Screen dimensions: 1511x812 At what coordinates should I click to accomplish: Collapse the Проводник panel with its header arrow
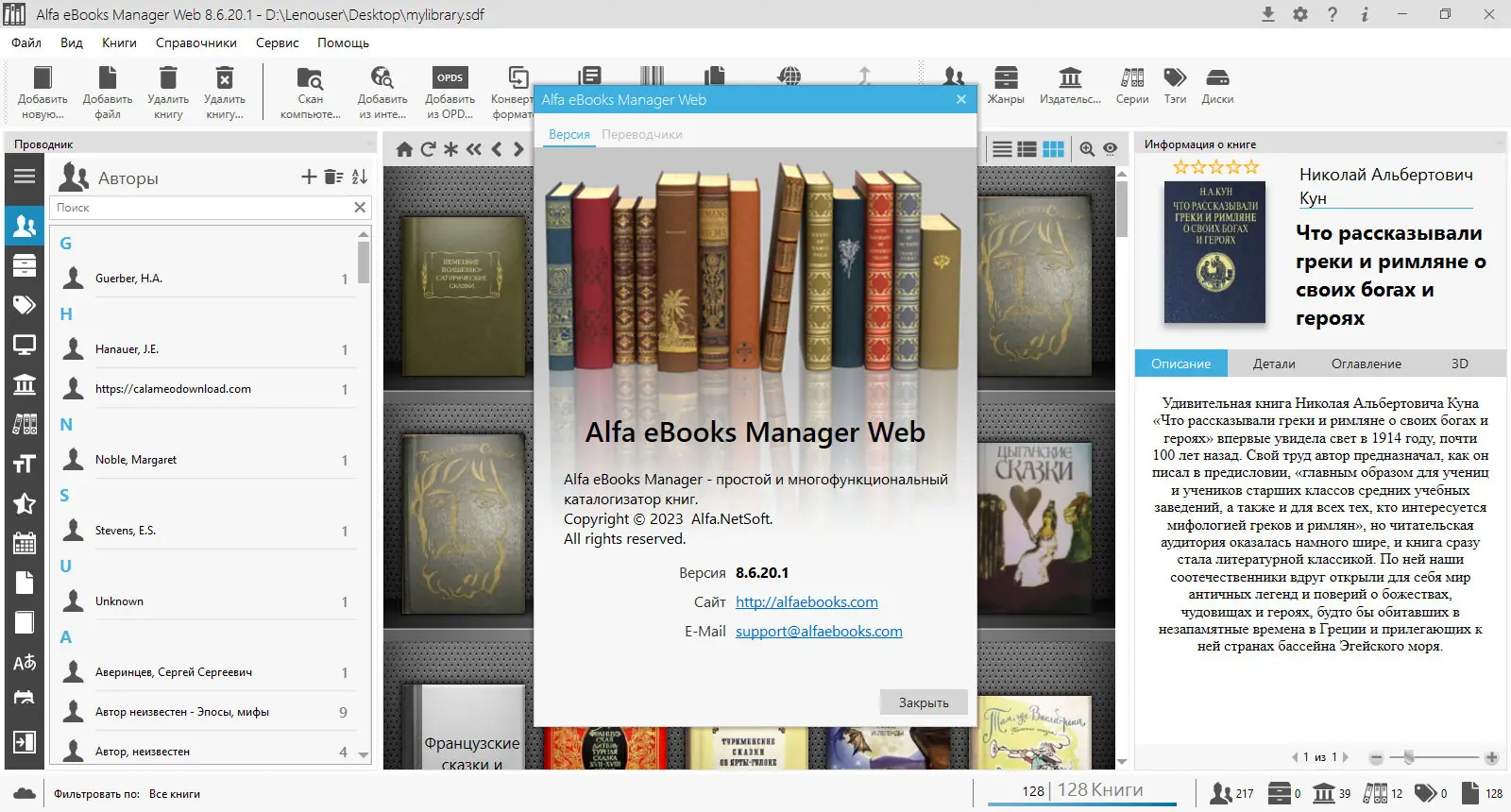pyautogui.click(x=369, y=144)
